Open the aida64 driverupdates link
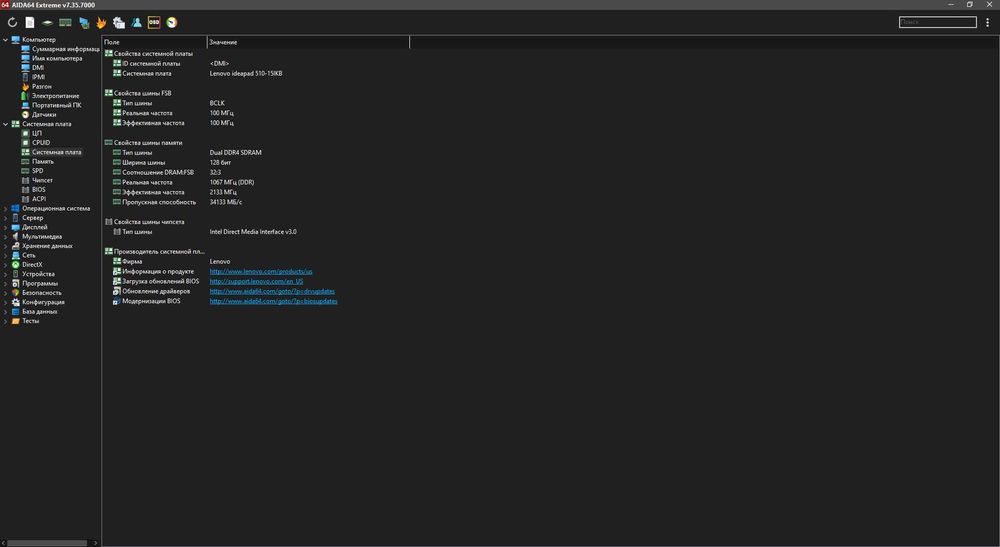 [272, 291]
